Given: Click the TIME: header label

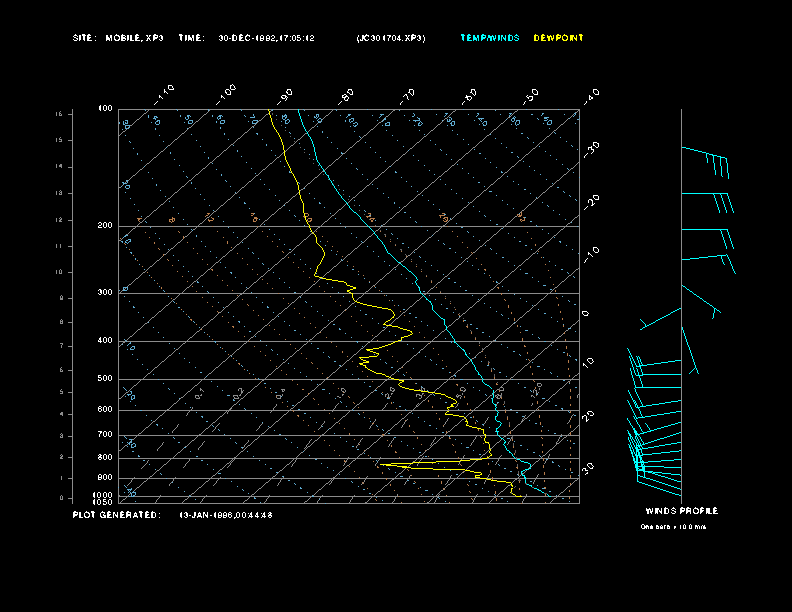Looking at the screenshot, I should pos(191,38).
